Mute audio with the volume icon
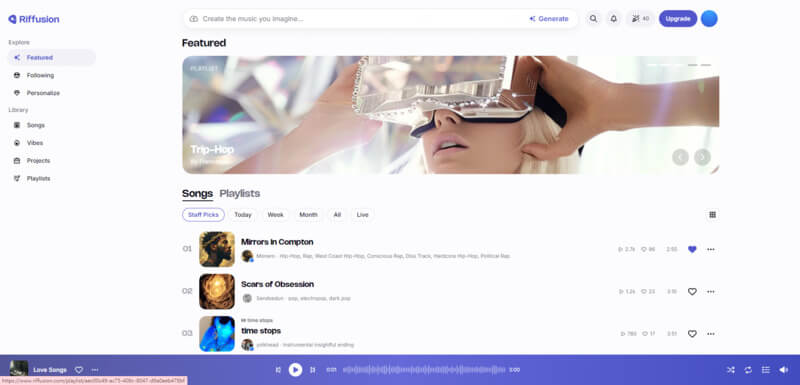Screen dimensions: 800x385 point(783,370)
